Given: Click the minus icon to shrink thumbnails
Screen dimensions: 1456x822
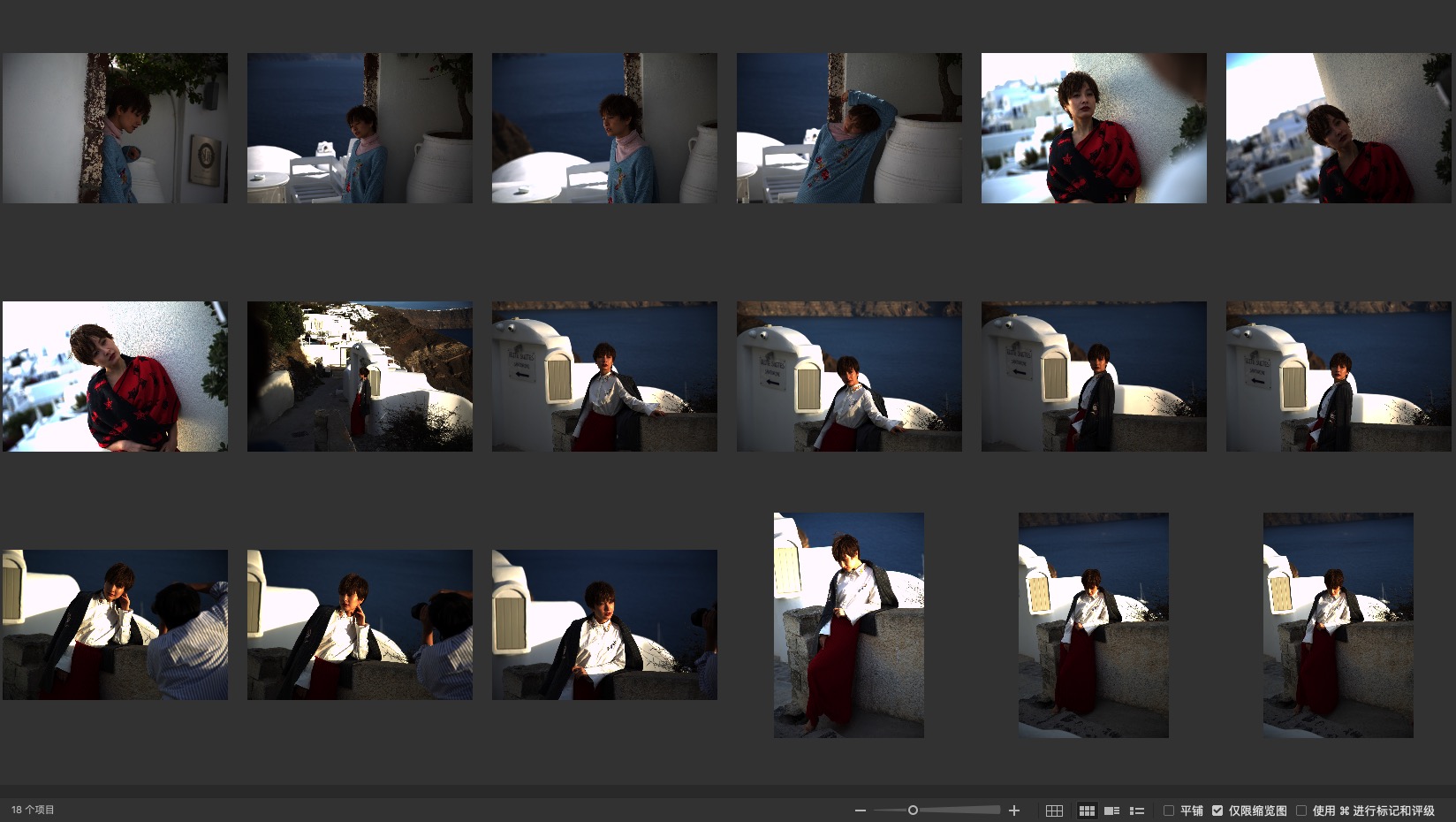Looking at the screenshot, I should (860, 811).
